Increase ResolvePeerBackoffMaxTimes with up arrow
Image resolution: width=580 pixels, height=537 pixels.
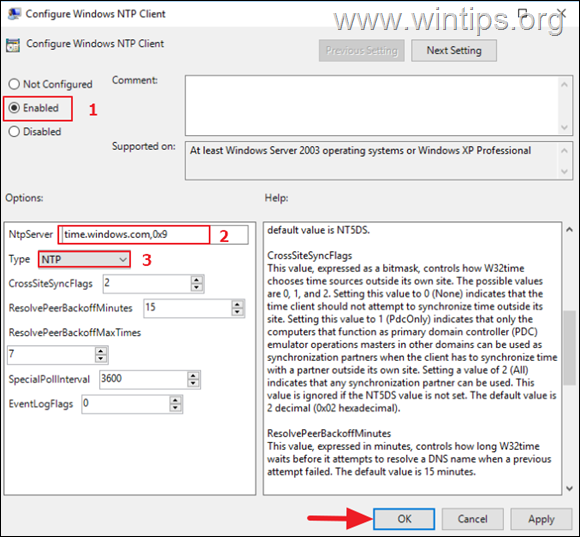coord(101,351)
